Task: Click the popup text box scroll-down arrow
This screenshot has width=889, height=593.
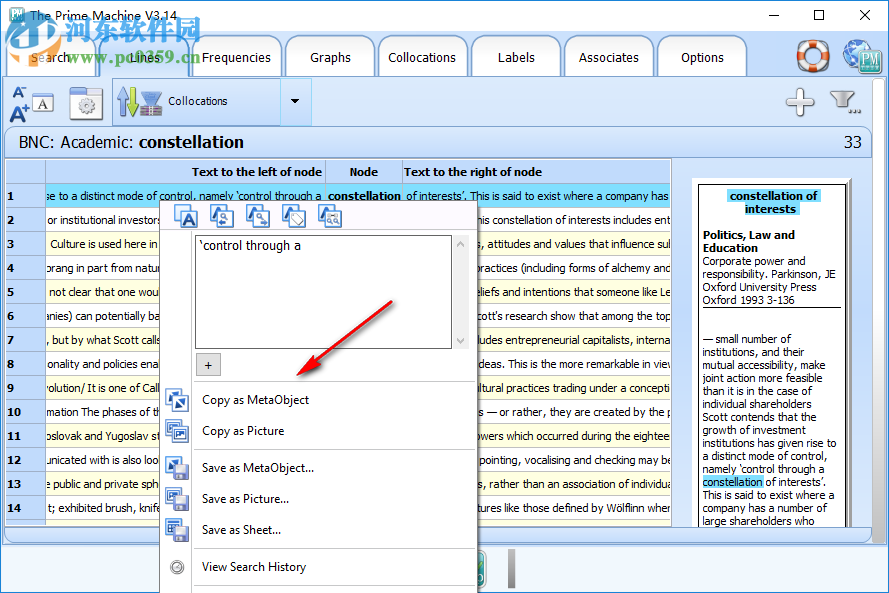Action: [460, 341]
